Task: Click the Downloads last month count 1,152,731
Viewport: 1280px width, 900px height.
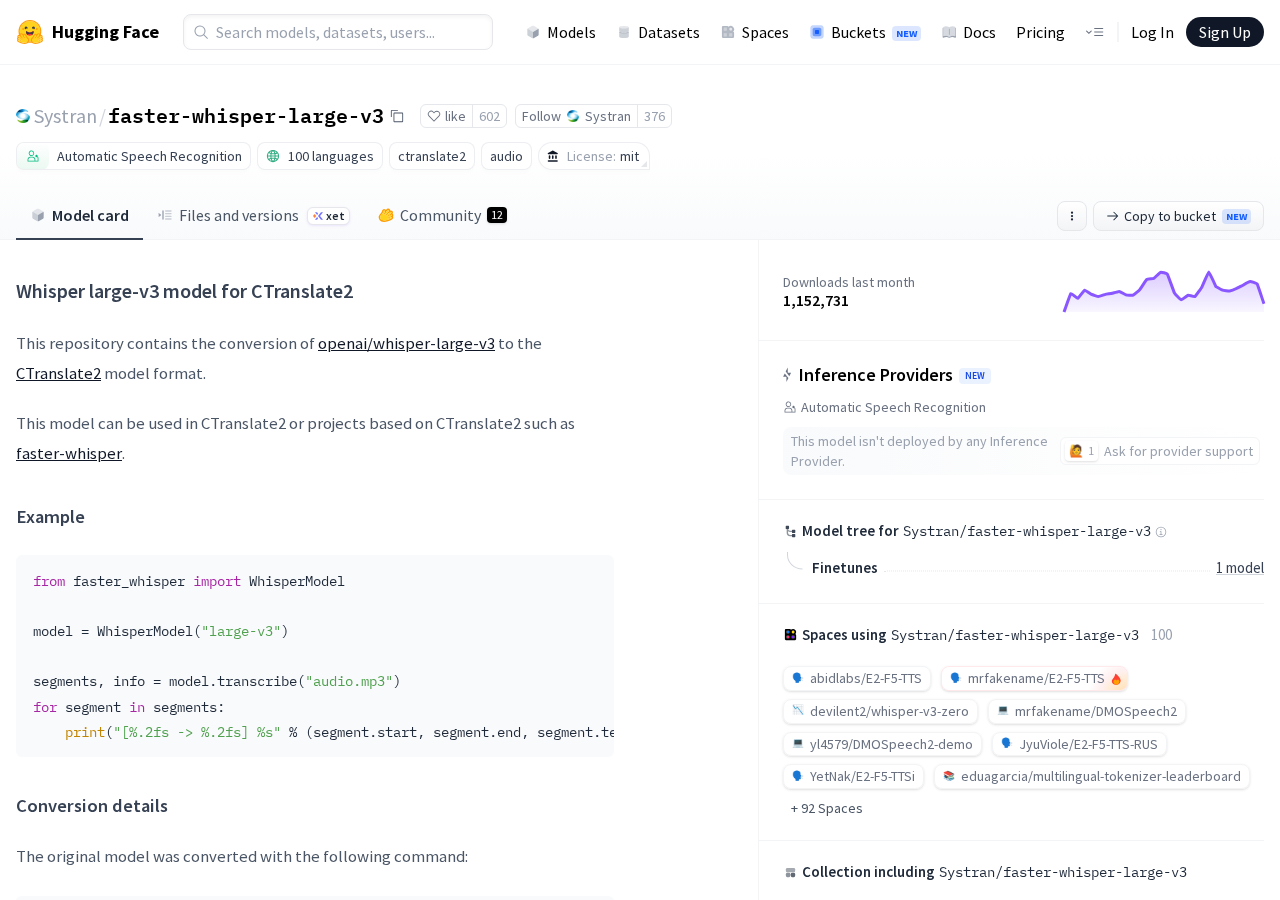Action: point(816,301)
